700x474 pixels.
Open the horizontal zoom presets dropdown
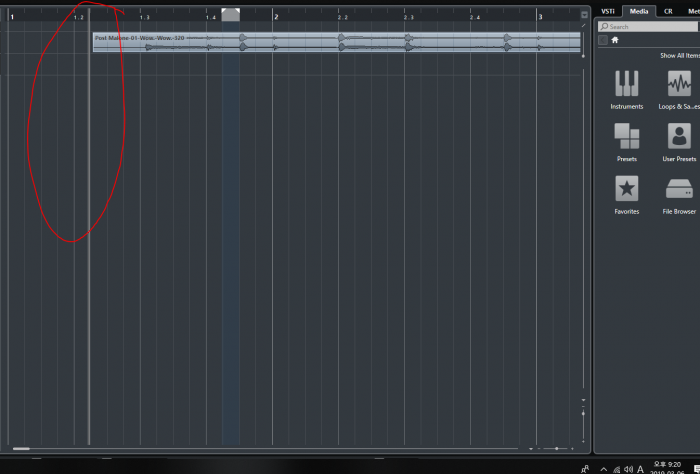(531, 449)
